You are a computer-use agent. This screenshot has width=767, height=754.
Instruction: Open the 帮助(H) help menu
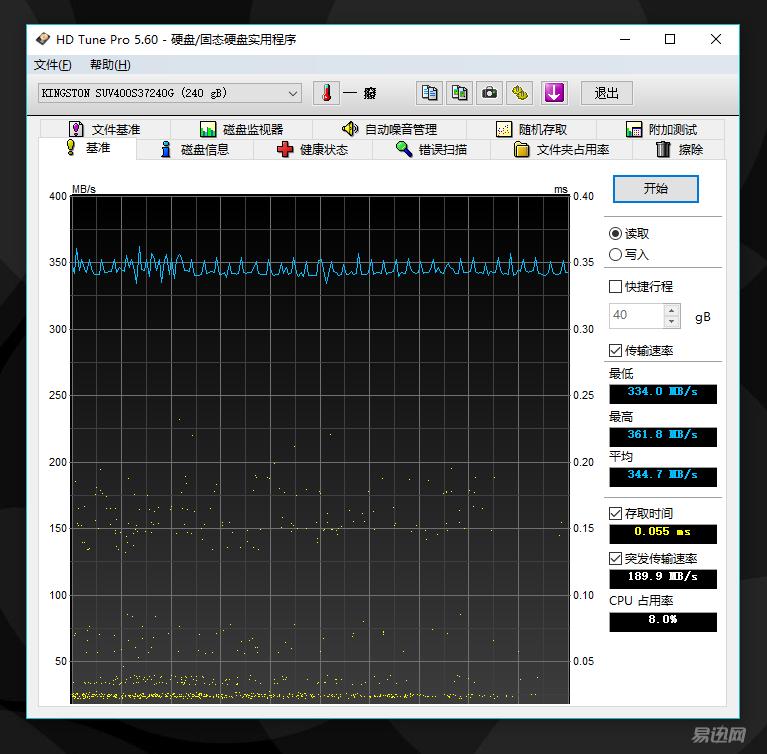click(x=110, y=65)
